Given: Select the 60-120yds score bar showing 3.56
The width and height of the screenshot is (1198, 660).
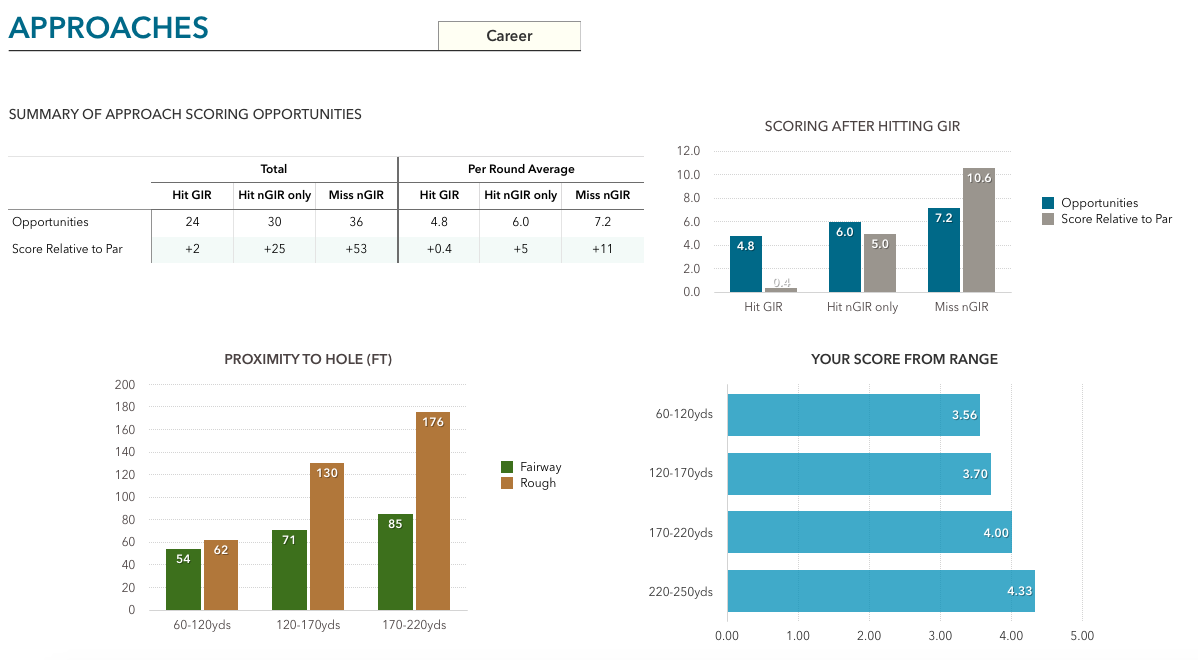Looking at the screenshot, I should pyautogui.click(x=852, y=415).
